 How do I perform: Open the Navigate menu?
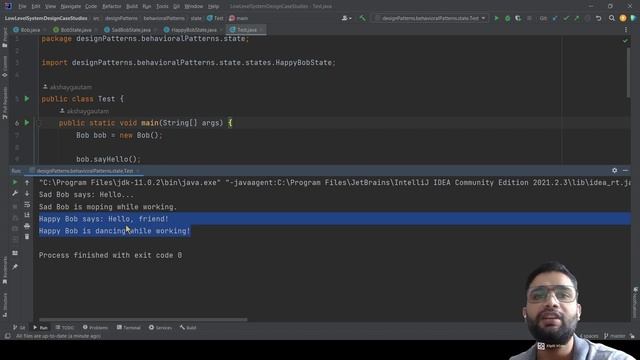tap(71, 6)
